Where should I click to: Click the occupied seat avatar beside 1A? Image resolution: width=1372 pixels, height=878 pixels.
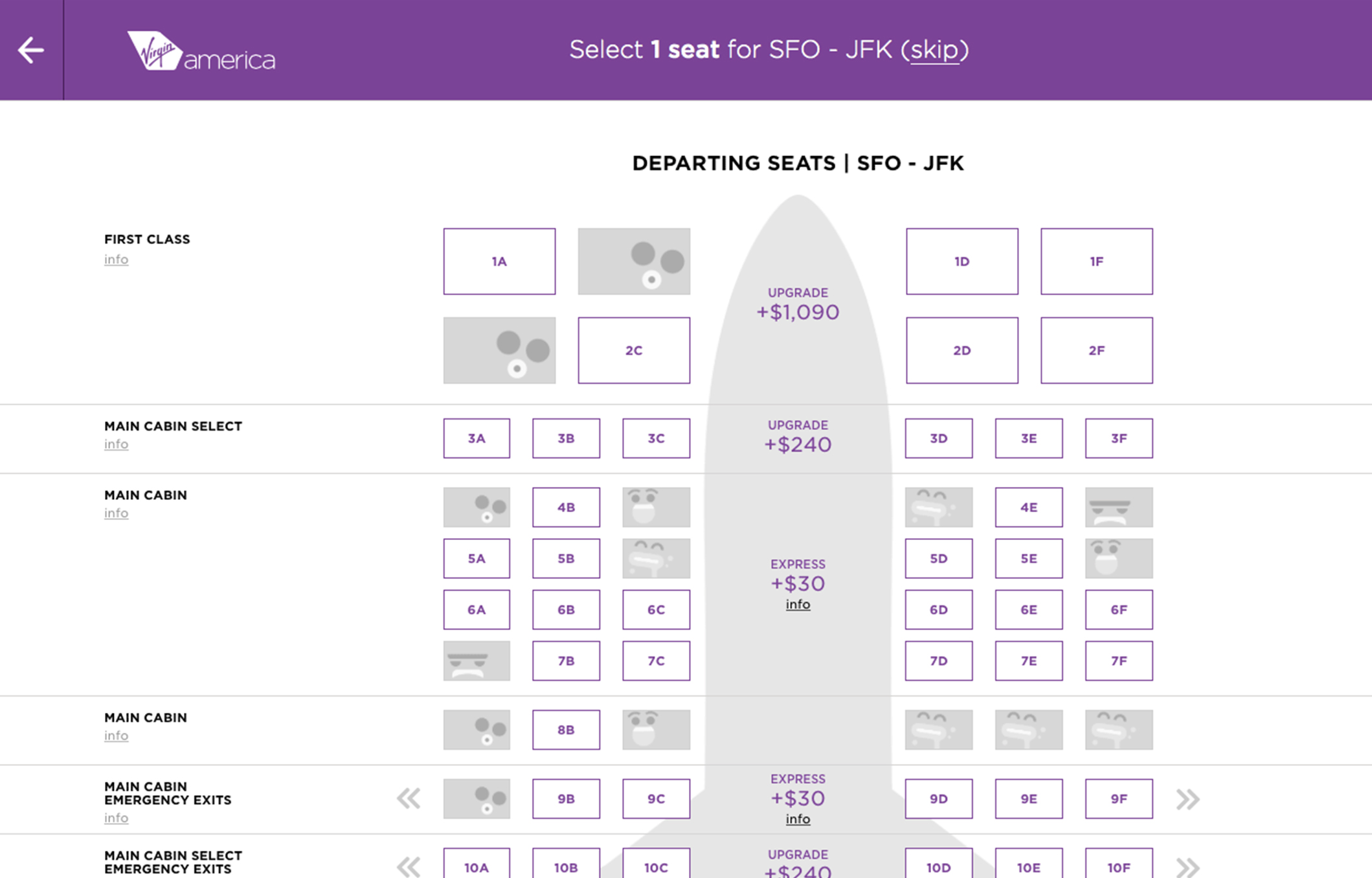coord(634,262)
